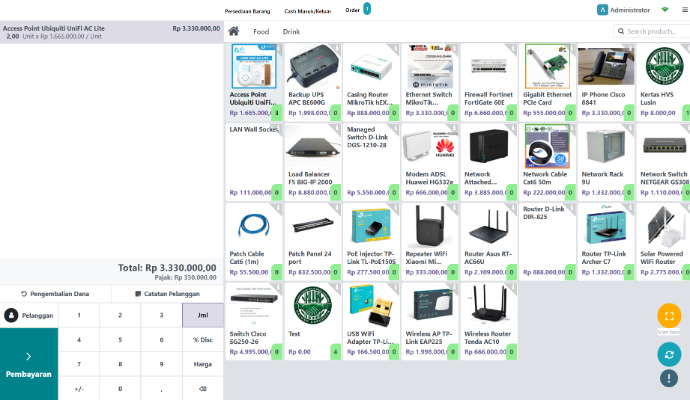Add Switch Cisco SG250-26 product
The width and height of the screenshot is (690, 400).
coord(254,321)
